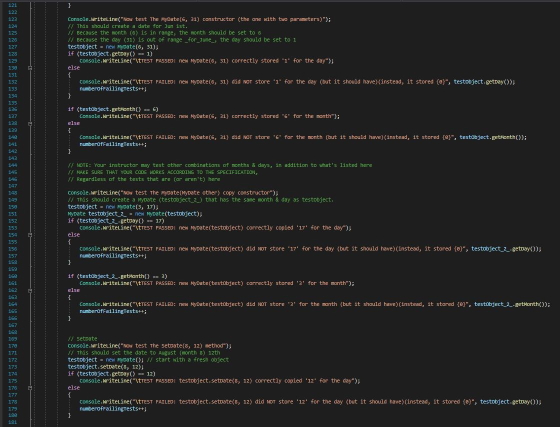
Task: Collapse the else block at line 162
Action: point(30,291)
